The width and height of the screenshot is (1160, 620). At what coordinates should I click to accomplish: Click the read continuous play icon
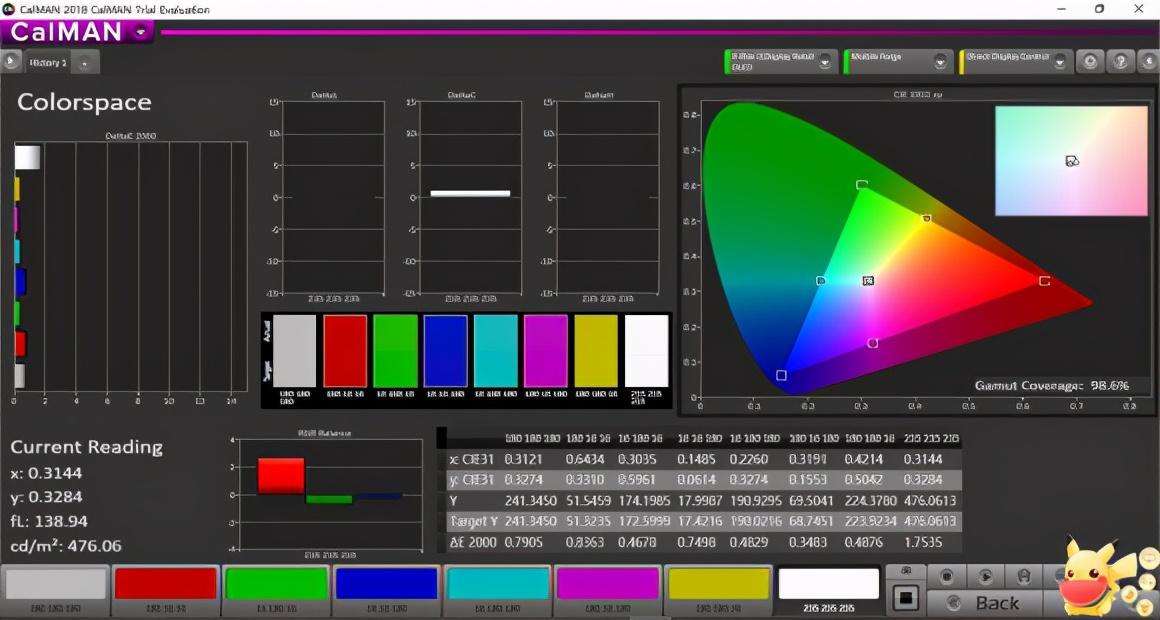(x=985, y=577)
